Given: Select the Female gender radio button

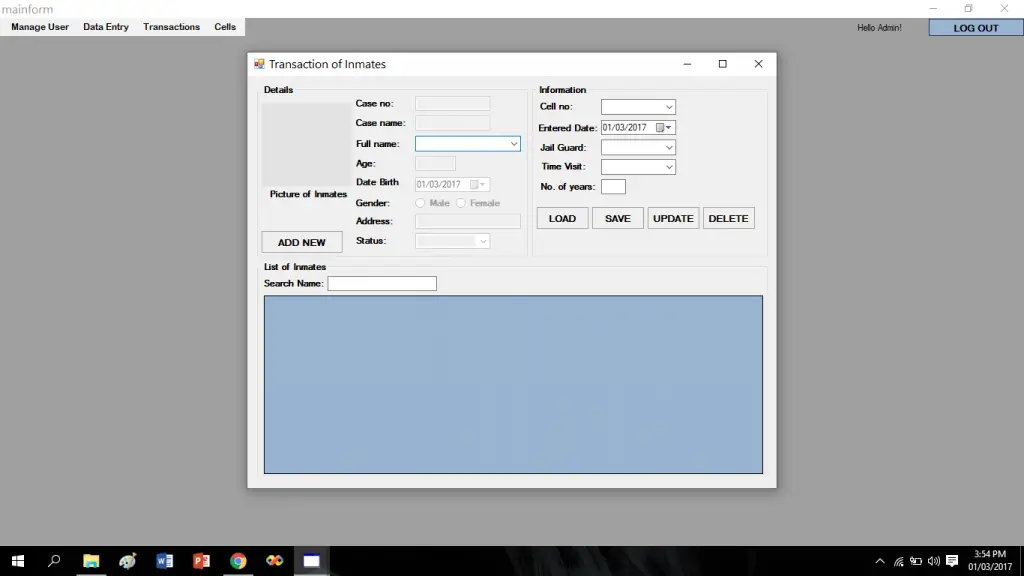Looking at the screenshot, I should pos(460,202).
